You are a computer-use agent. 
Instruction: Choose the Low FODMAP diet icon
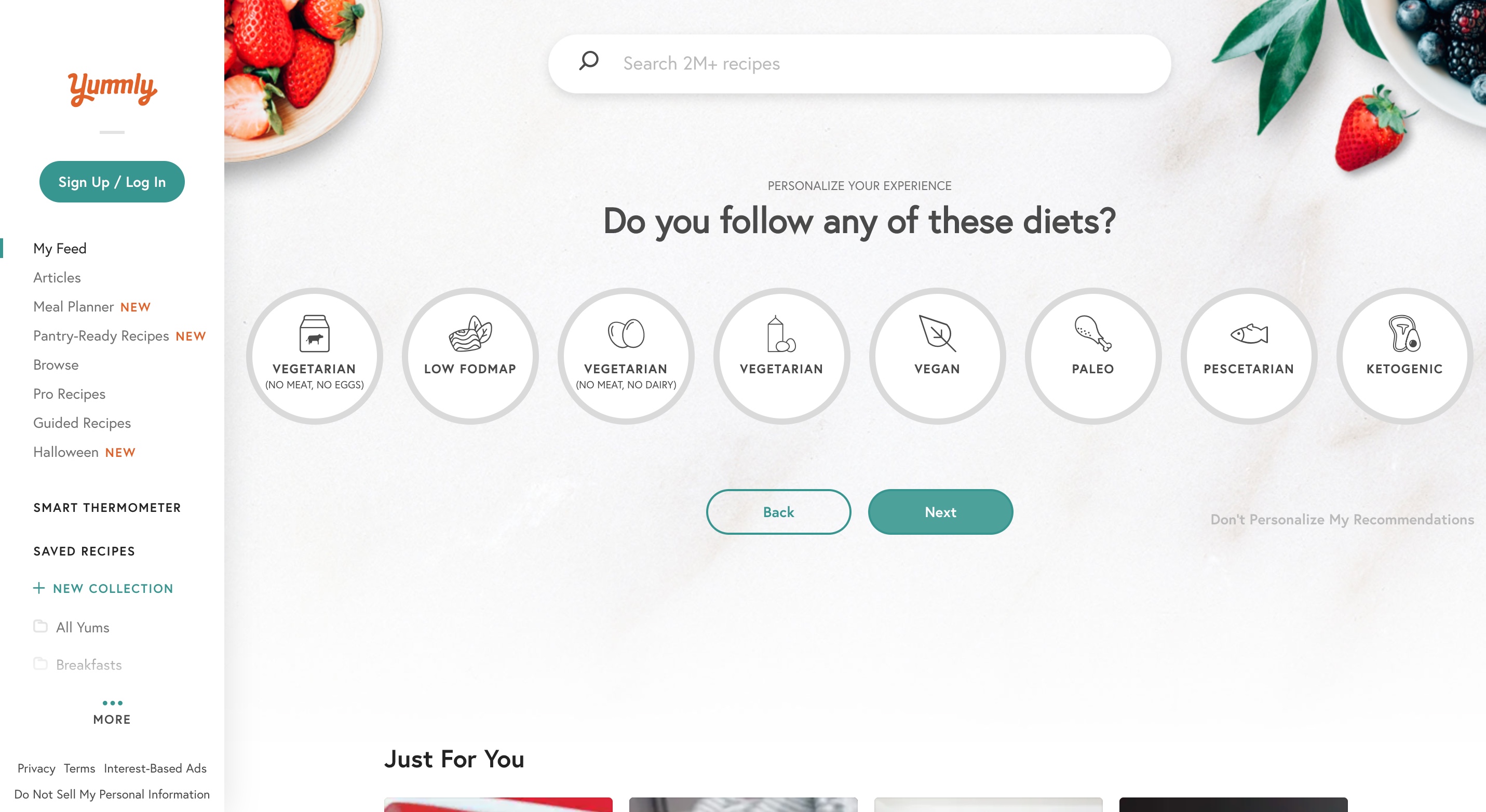pos(470,333)
